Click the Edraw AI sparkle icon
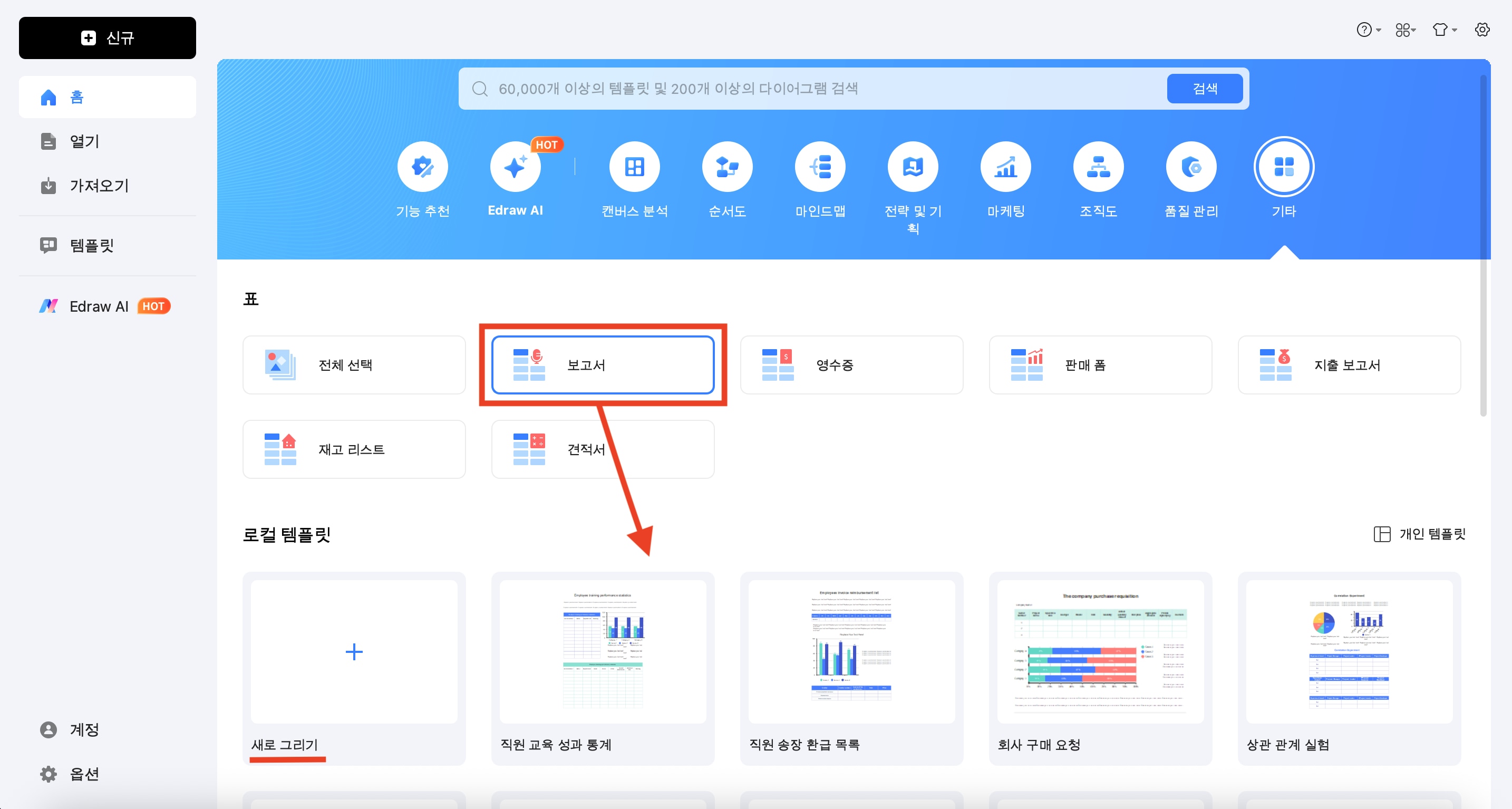The height and width of the screenshot is (809, 1512). click(x=515, y=167)
